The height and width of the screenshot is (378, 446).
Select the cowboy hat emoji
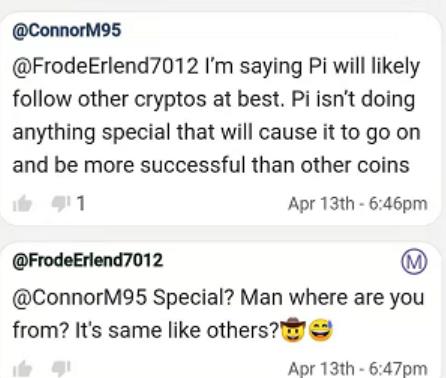pos(293,329)
